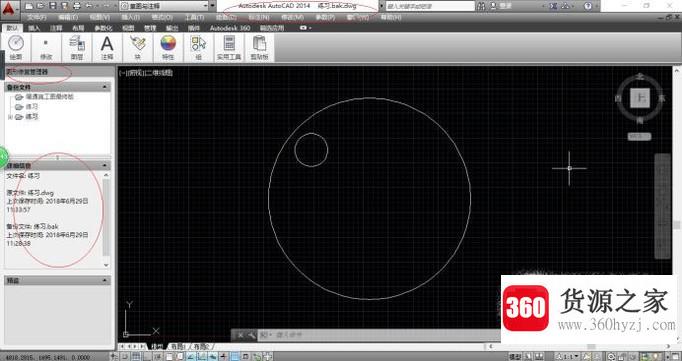Select 暖通施工图模板 file in backup list

50,97
